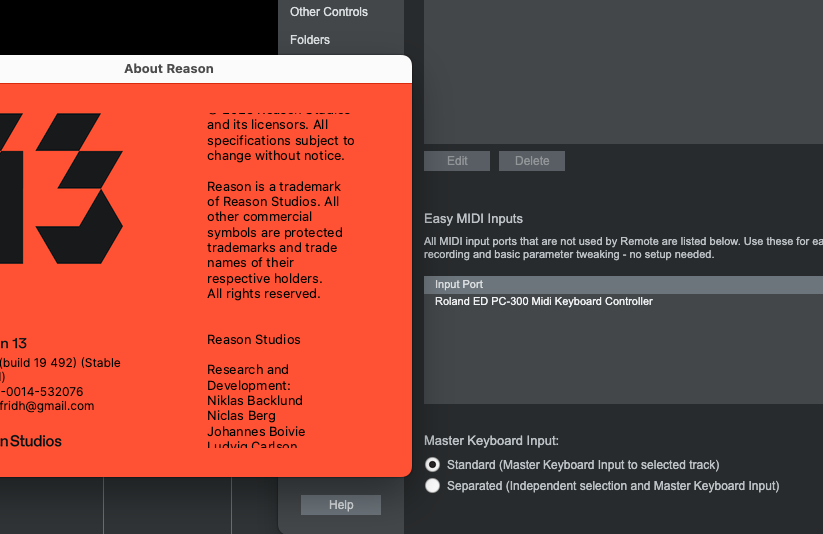Viewport: 823px width, 534px height.
Task: Click the All rights reserved text
Action: coord(263,294)
